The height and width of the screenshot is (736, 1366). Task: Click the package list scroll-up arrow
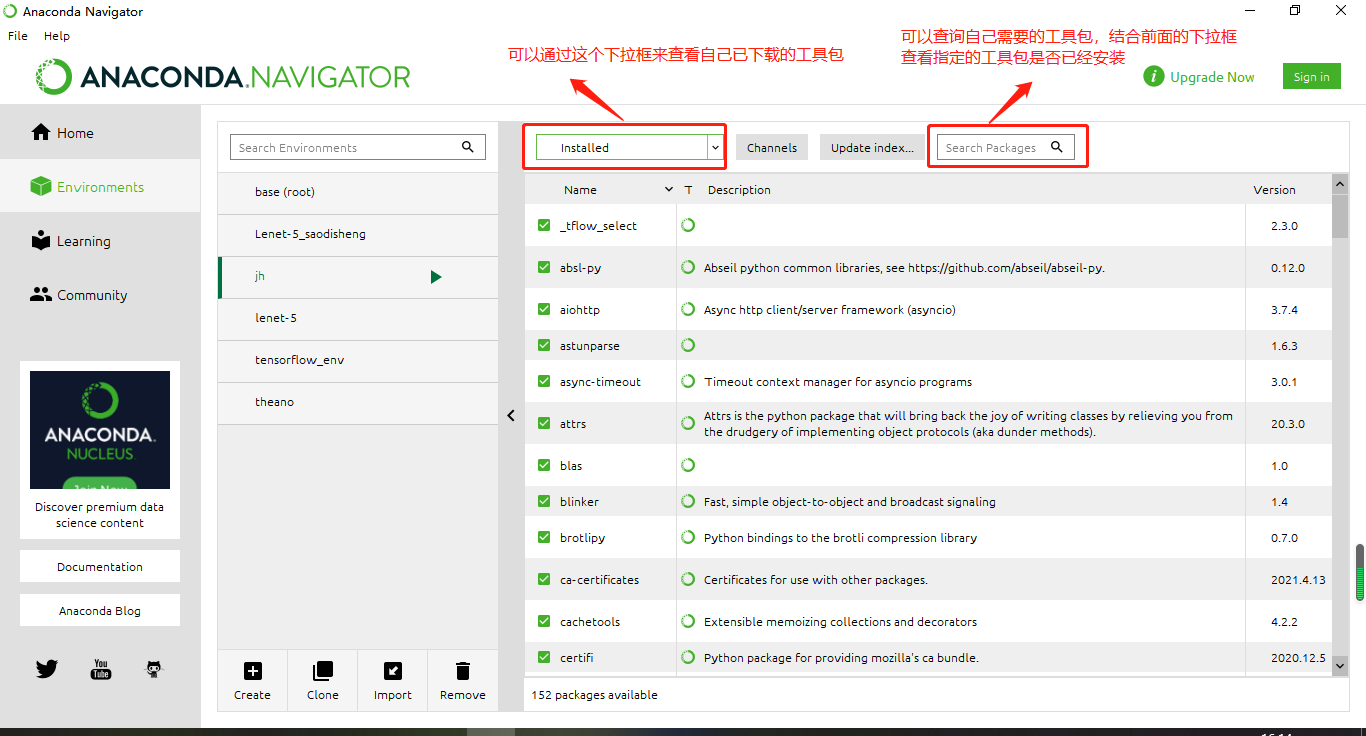[1340, 185]
